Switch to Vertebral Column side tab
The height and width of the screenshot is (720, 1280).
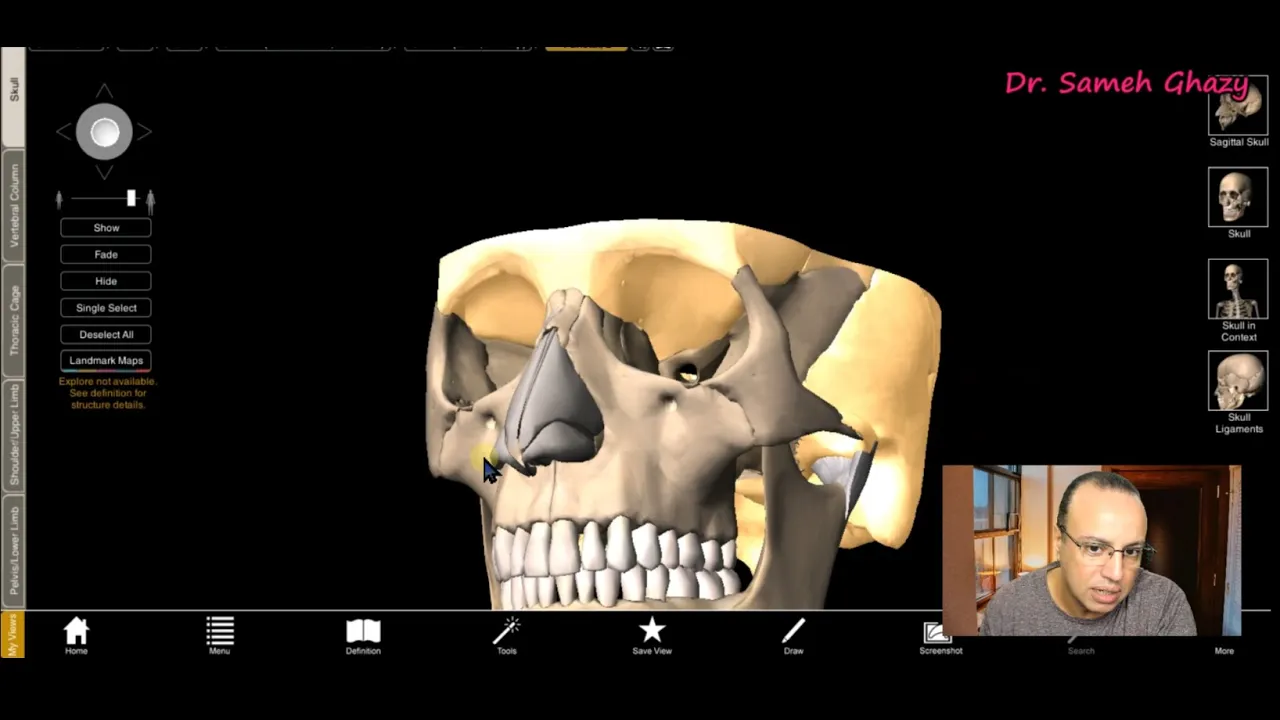[13, 206]
